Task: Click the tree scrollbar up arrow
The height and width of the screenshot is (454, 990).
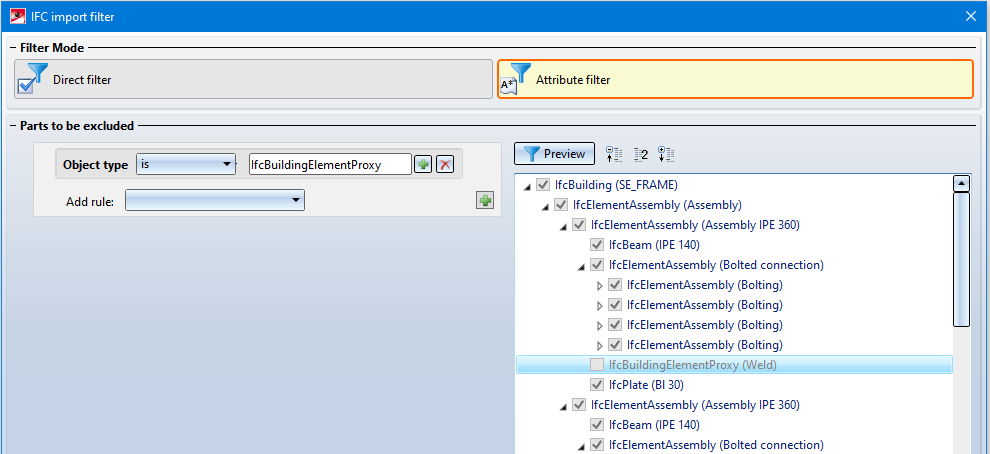Action: [962, 184]
